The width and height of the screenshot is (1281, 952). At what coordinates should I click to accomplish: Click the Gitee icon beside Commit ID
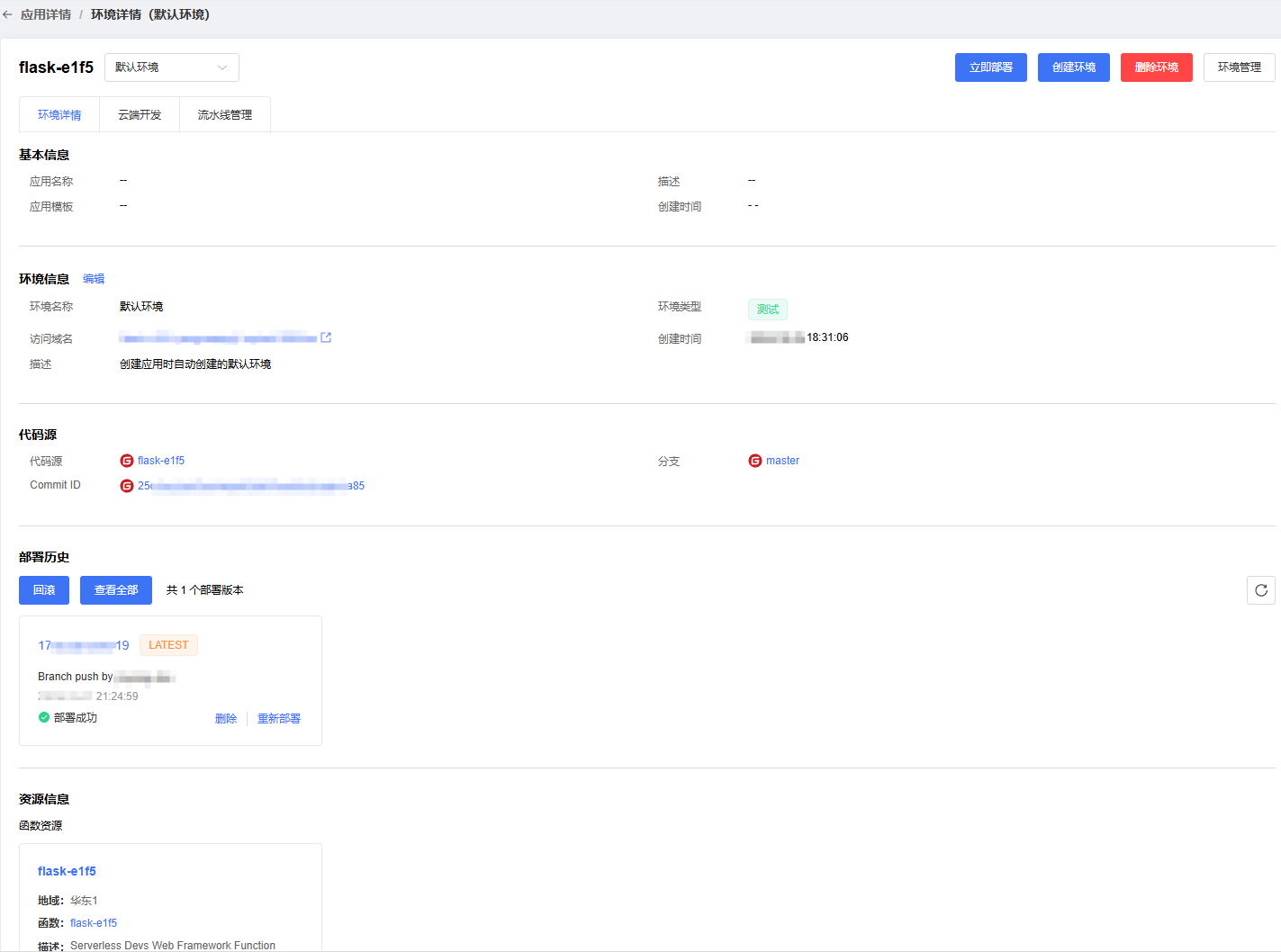point(127,486)
